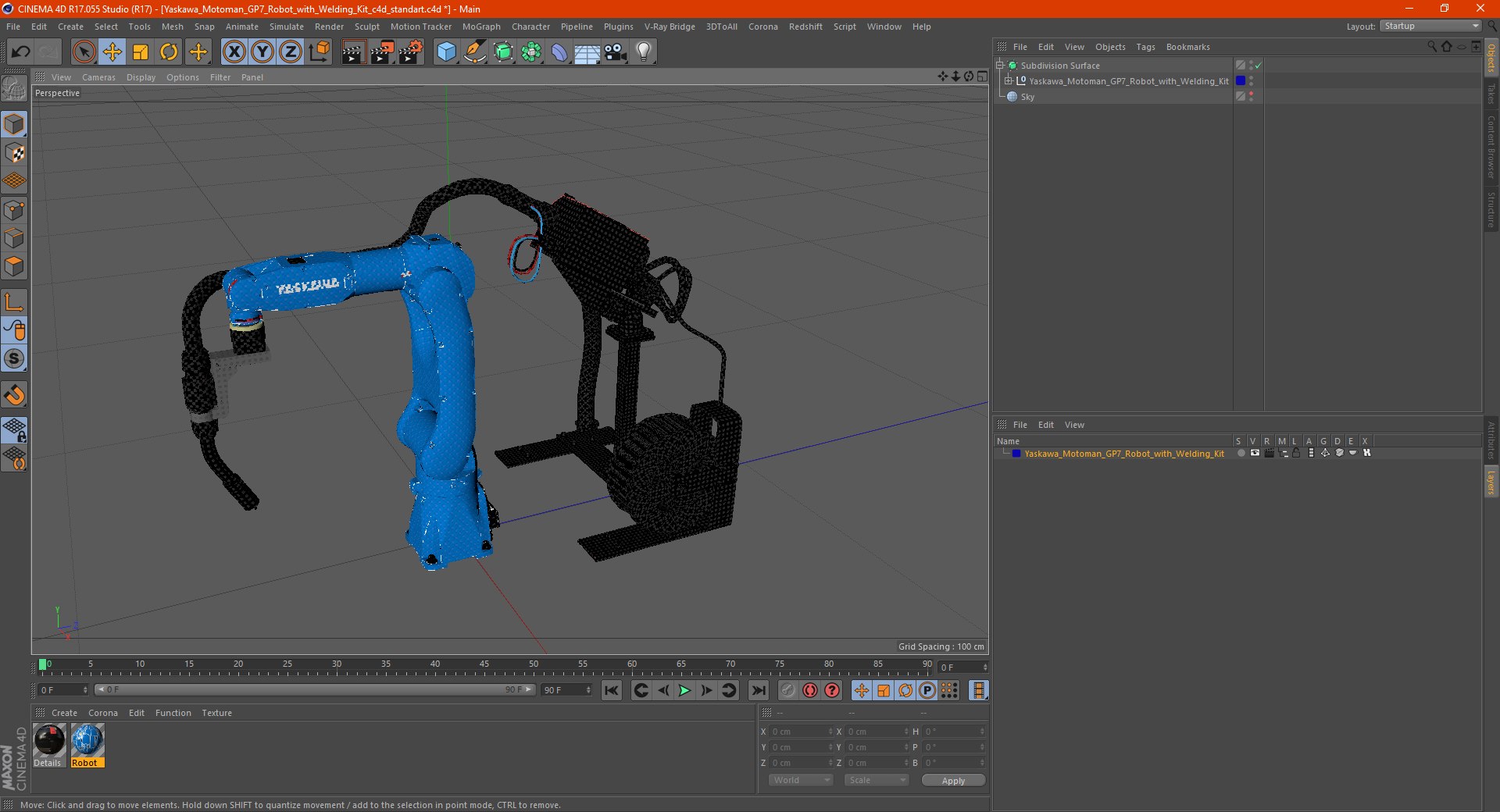Image resolution: width=1500 pixels, height=812 pixels.
Task: Select the Rotate tool icon
Action: tap(169, 52)
